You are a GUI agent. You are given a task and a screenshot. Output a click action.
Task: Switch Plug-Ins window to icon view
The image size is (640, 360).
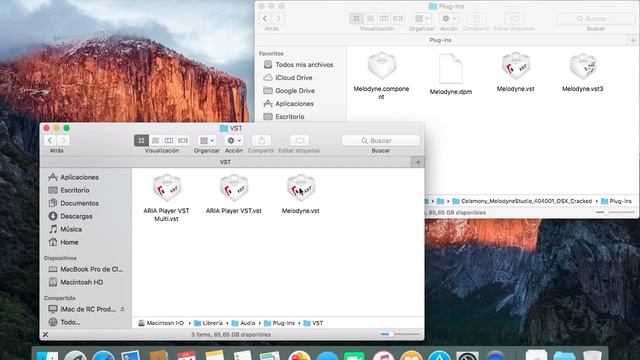(x=356, y=18)
